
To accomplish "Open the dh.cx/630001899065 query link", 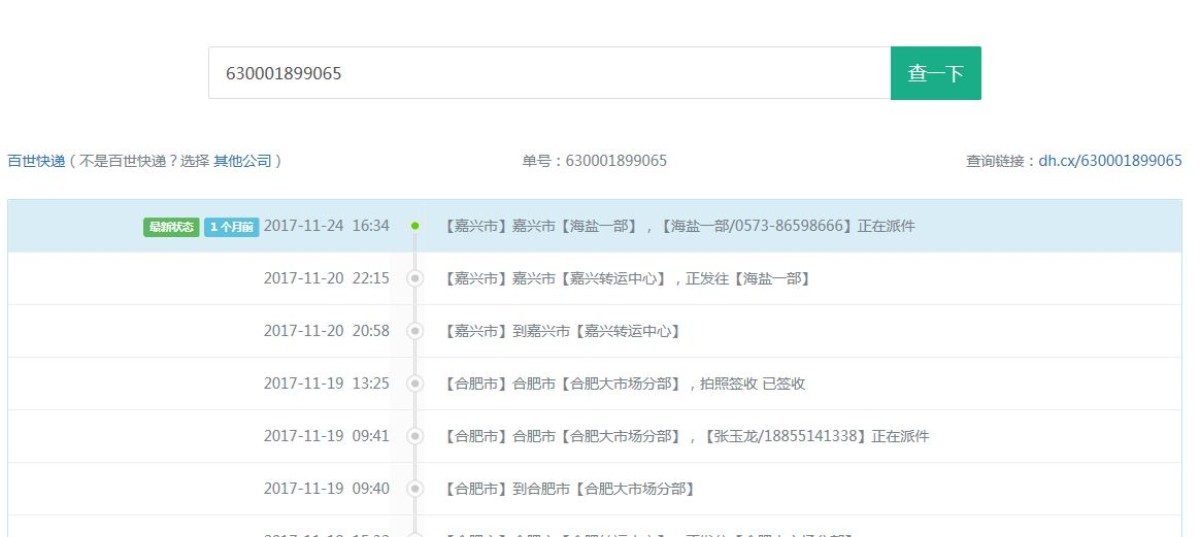I will (1110, 161).
